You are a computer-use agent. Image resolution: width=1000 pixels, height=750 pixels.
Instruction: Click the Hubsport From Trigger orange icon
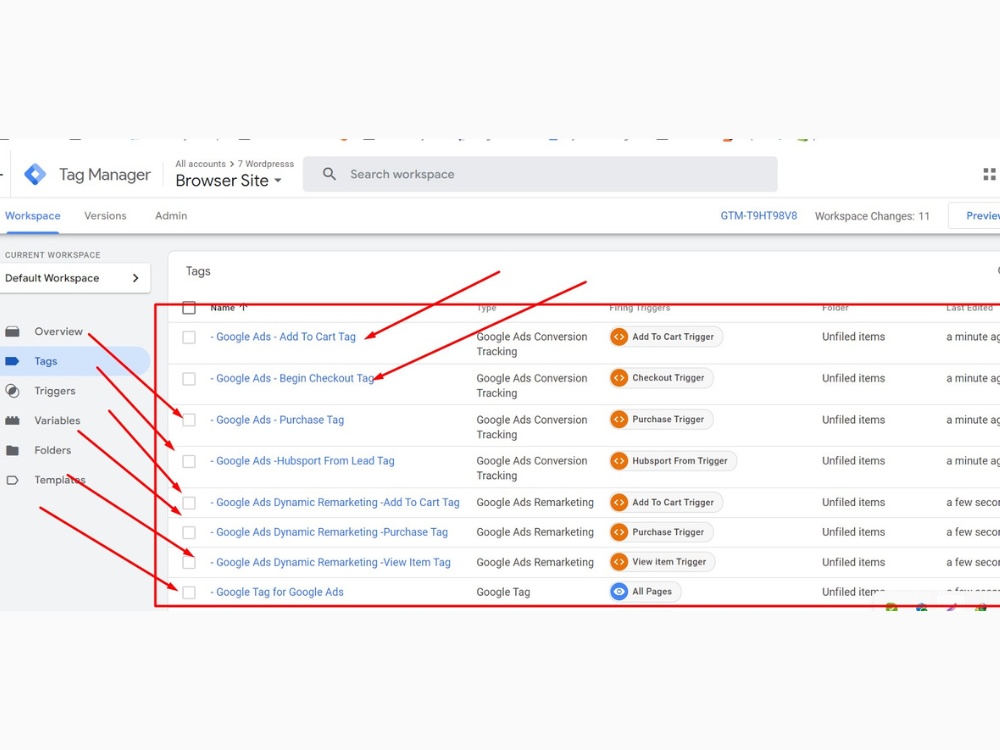(x=619, y=461)
